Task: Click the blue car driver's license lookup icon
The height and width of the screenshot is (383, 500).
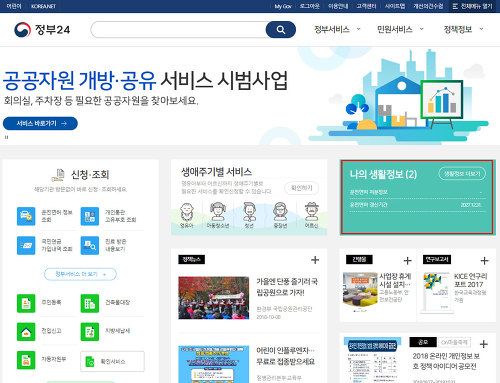Action: pyautogui.click(x=26, y=216)
